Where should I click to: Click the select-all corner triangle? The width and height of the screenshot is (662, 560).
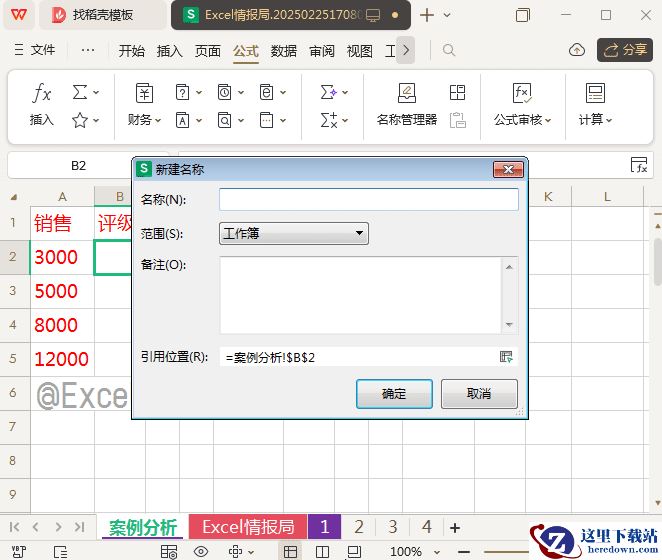point(14,197)
